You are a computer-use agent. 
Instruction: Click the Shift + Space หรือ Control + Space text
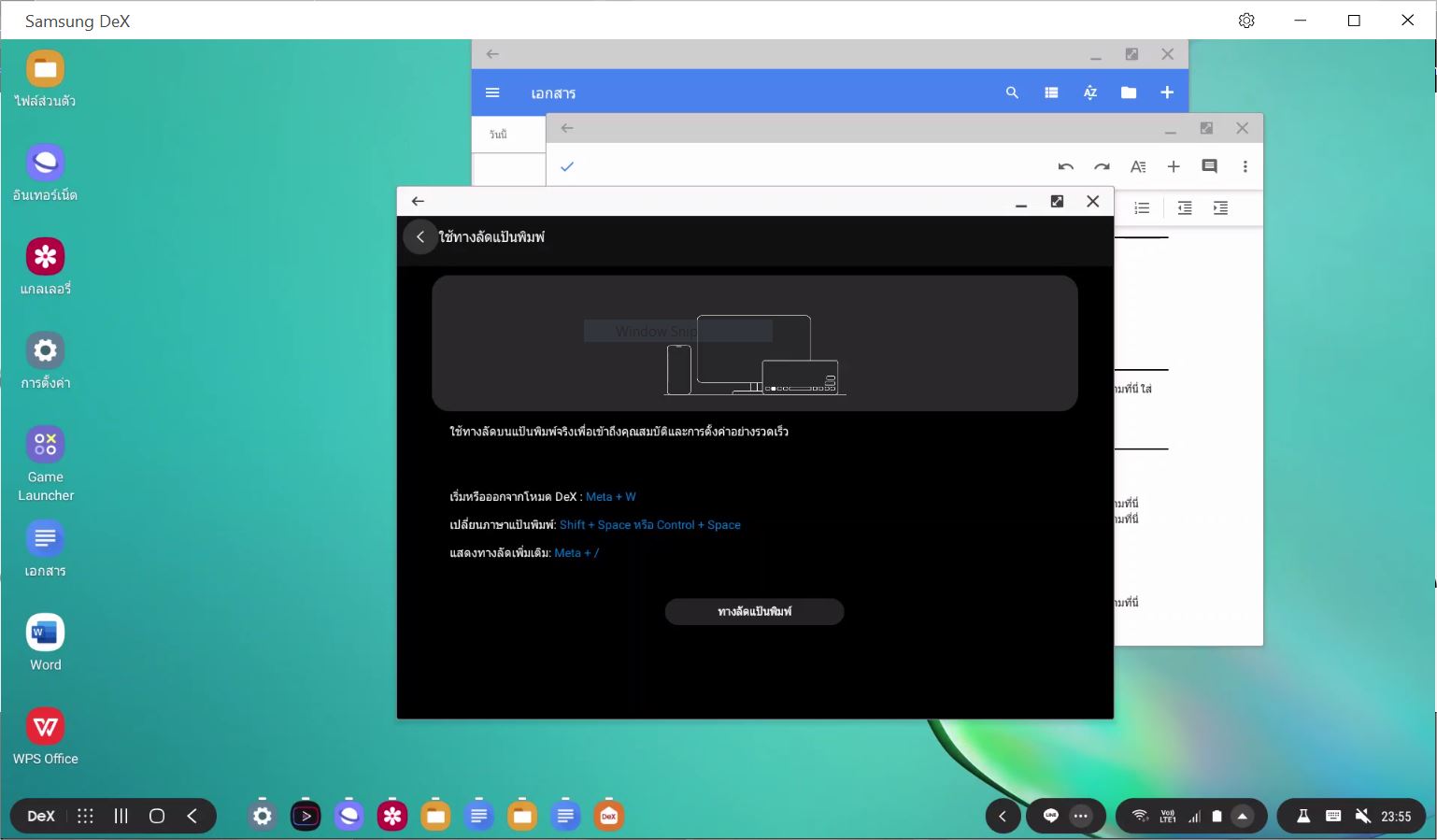coord(650,525)
